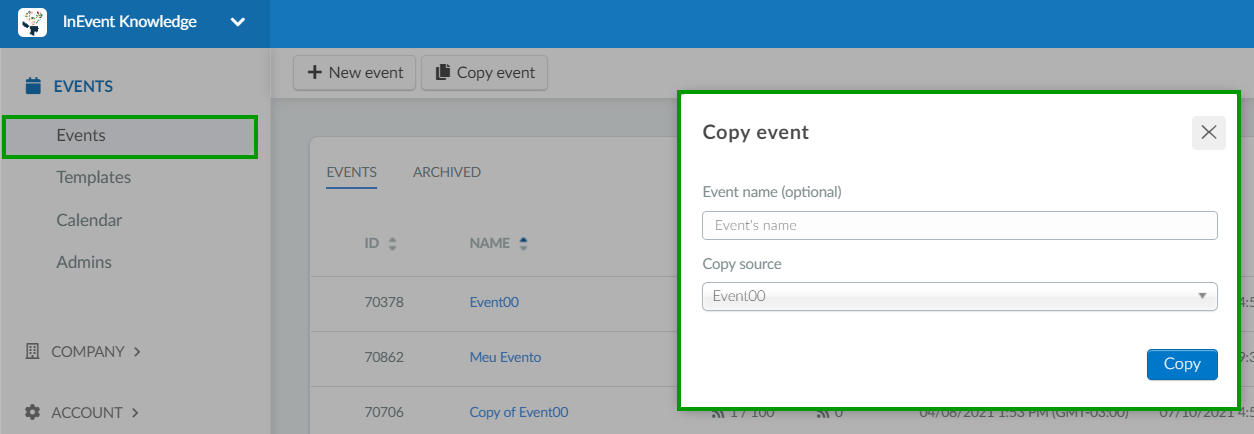Open the Copy source dropdown
Screen dimensions: 1254x434
[x=960, y=296]
